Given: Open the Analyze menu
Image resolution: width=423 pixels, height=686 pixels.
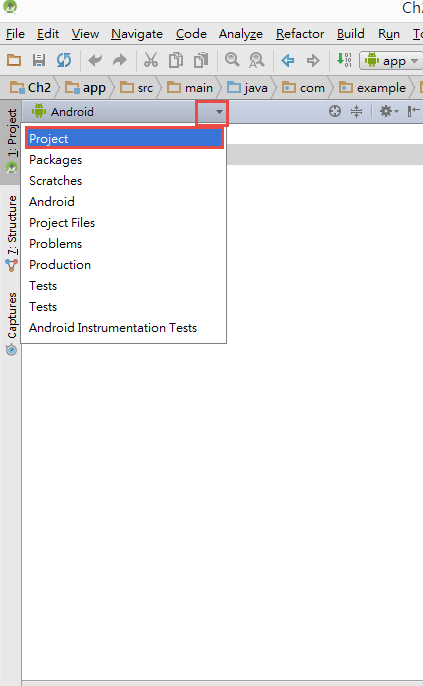Looking at the screenshot, I should tap(241, 34).
